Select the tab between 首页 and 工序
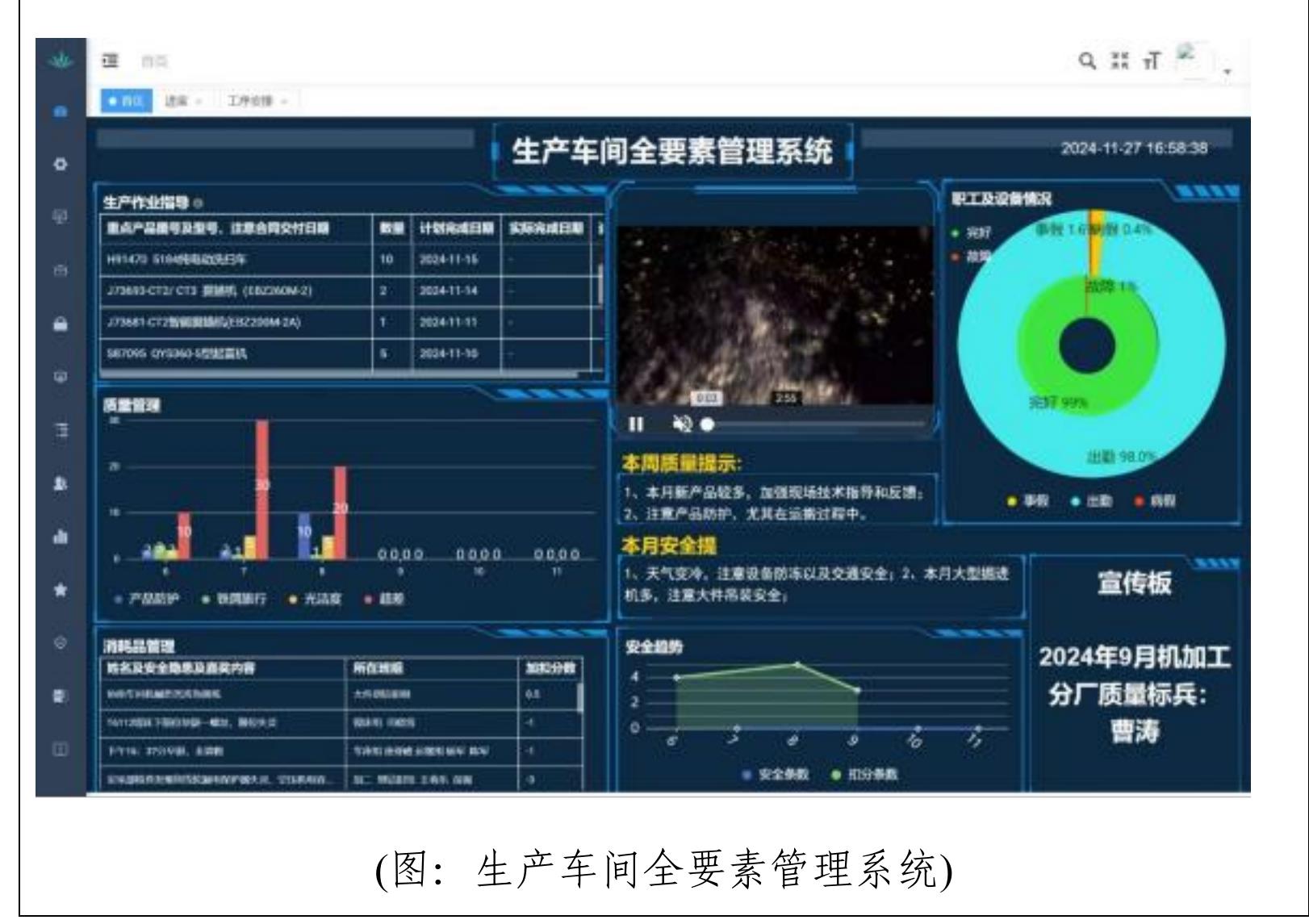Screen dimensions: 1309x924 coord(184,101)
